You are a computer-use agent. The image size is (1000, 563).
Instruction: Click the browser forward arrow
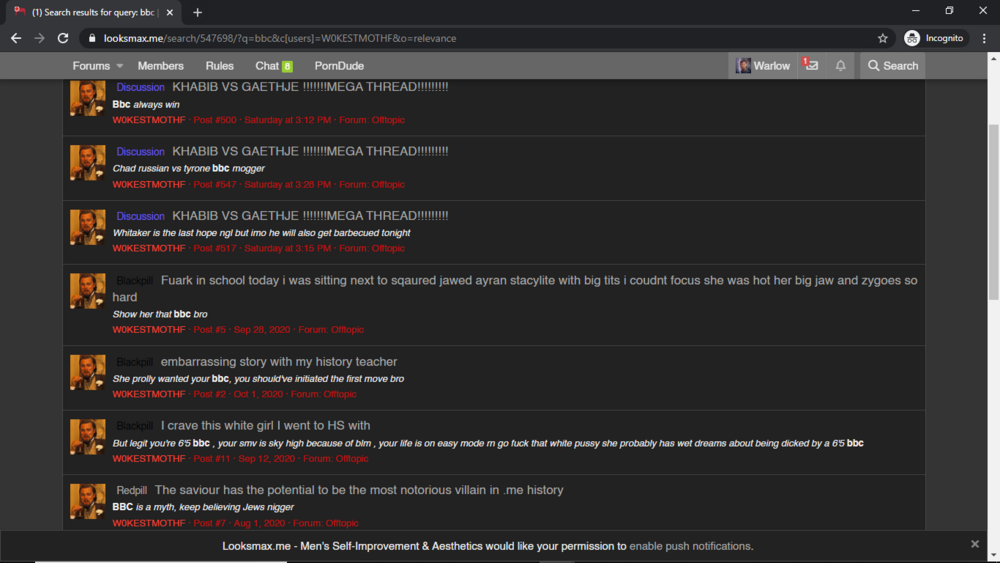[40, 38]
